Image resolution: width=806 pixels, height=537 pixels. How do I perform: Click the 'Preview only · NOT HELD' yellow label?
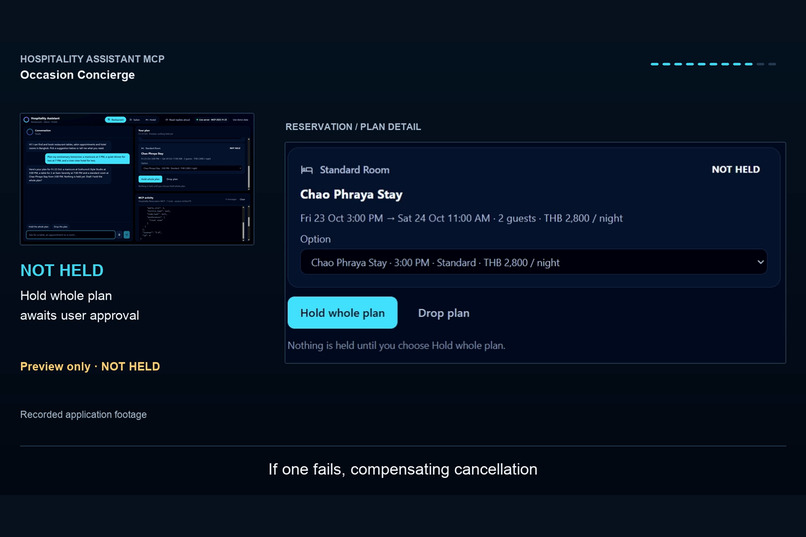90,366
